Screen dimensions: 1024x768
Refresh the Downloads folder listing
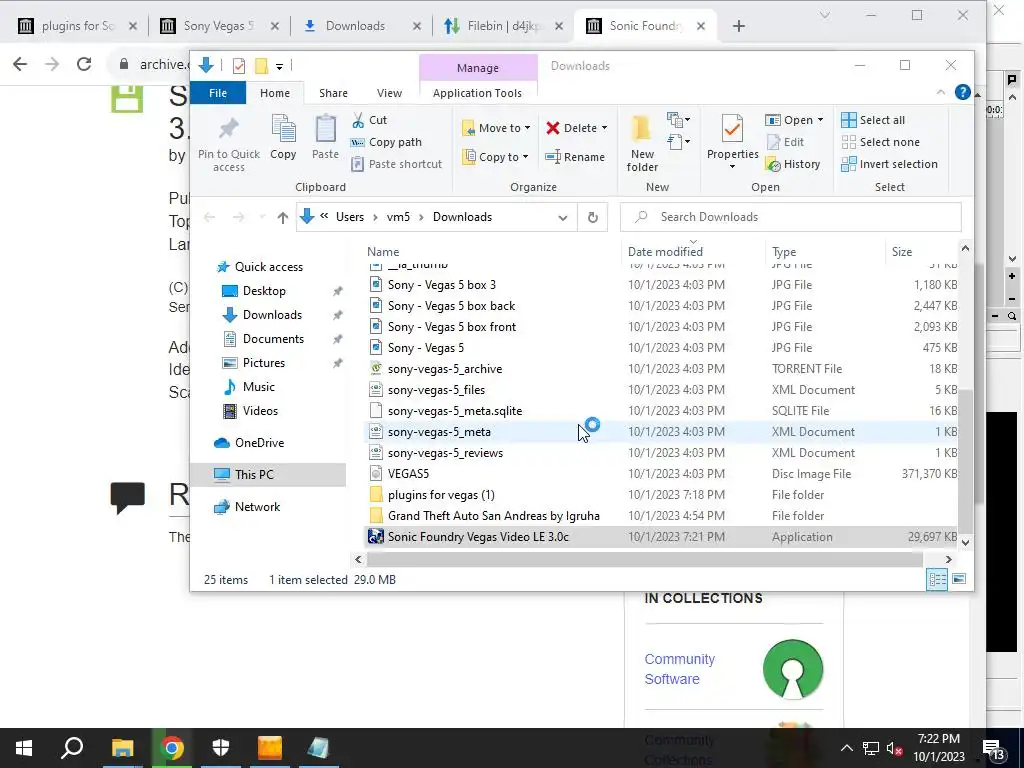tap(592, 217)
